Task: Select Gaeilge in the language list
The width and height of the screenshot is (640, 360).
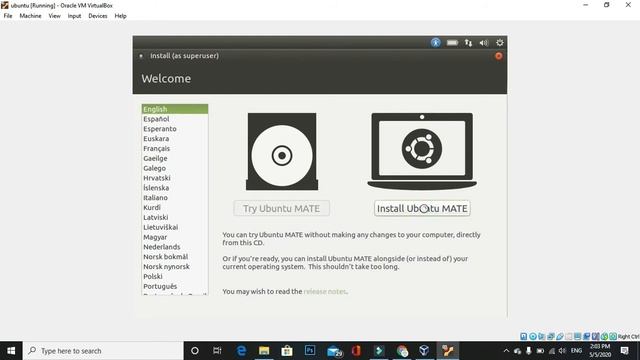Action: (175, 158)
